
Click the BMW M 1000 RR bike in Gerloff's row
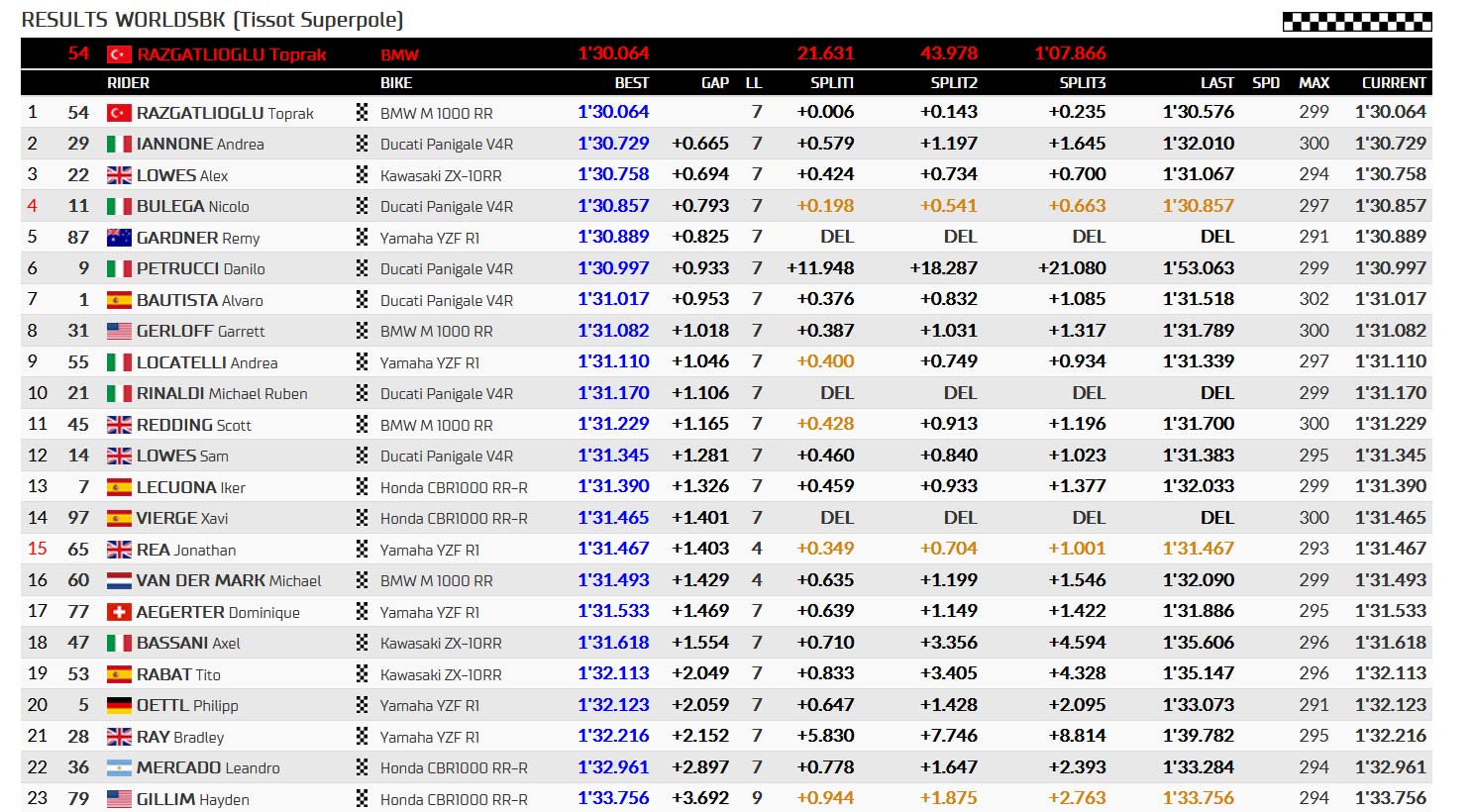[x=437, y=332]
